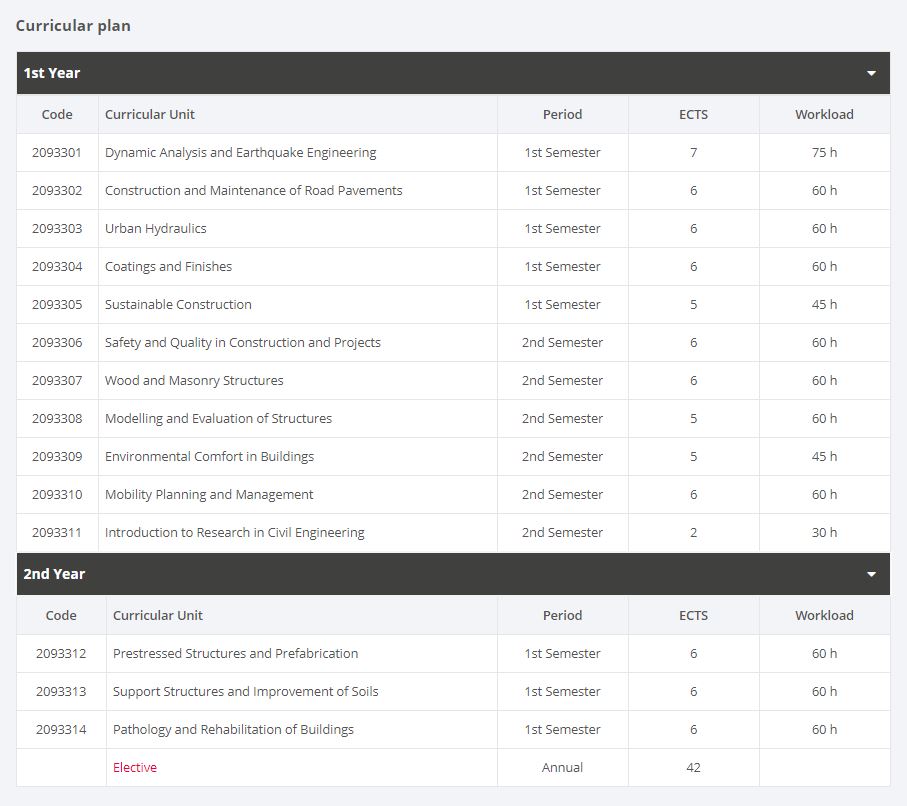Click code 2093303
The image size is (907, 806).
[x=57, y=229]
